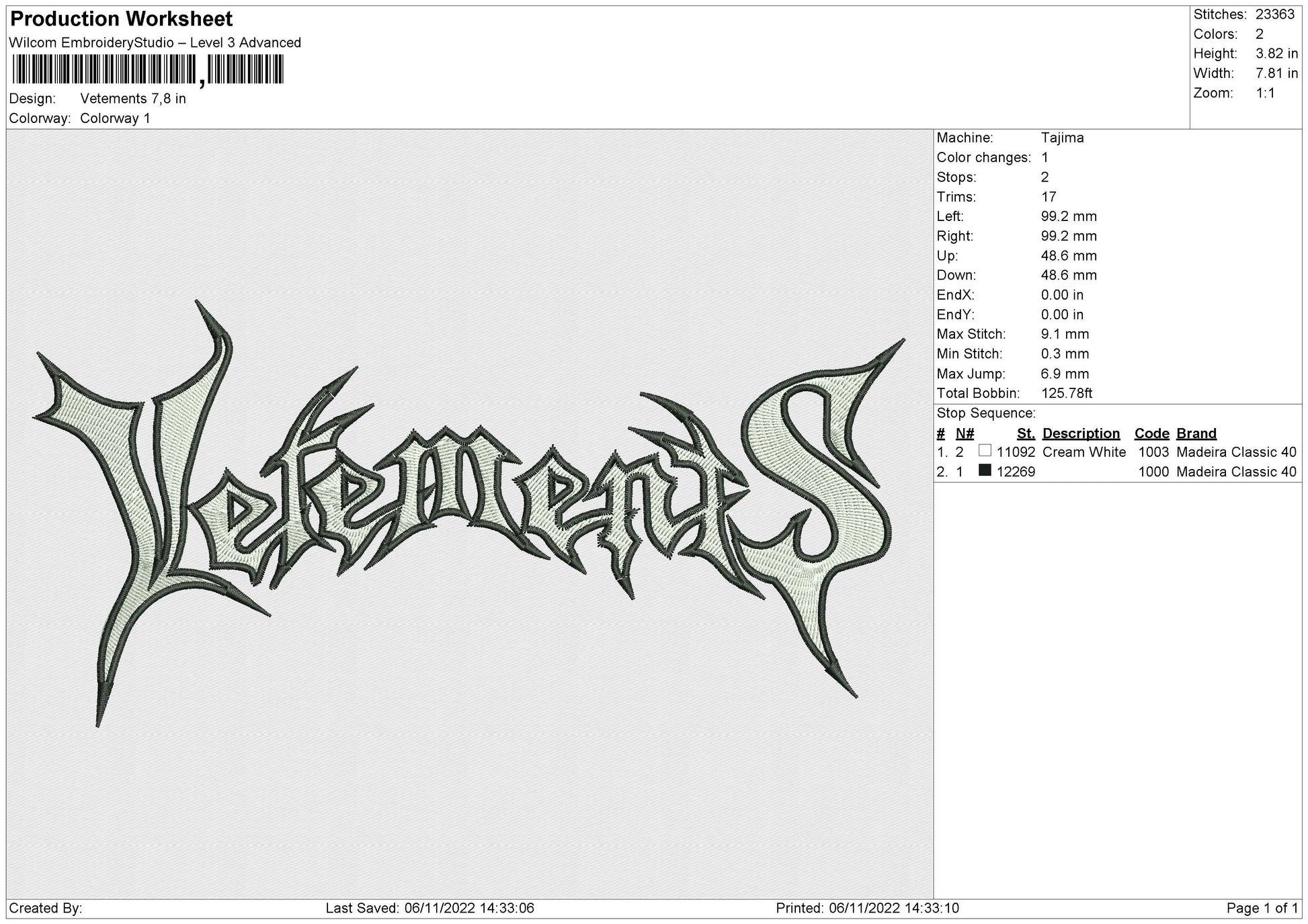Click the black thread color swatch
The height and width of the screenshot is (924, 1308).
click(x=985, y=470)
